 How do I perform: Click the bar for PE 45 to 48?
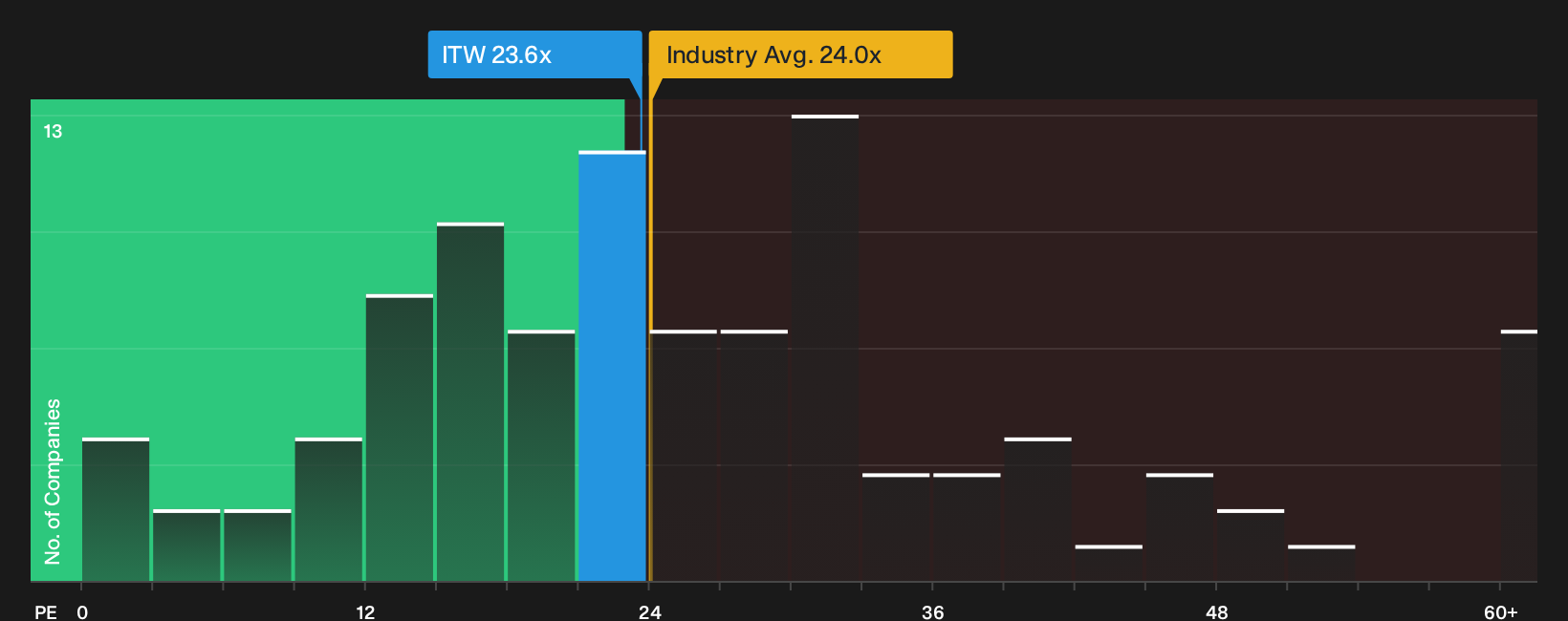[1180, 527]
